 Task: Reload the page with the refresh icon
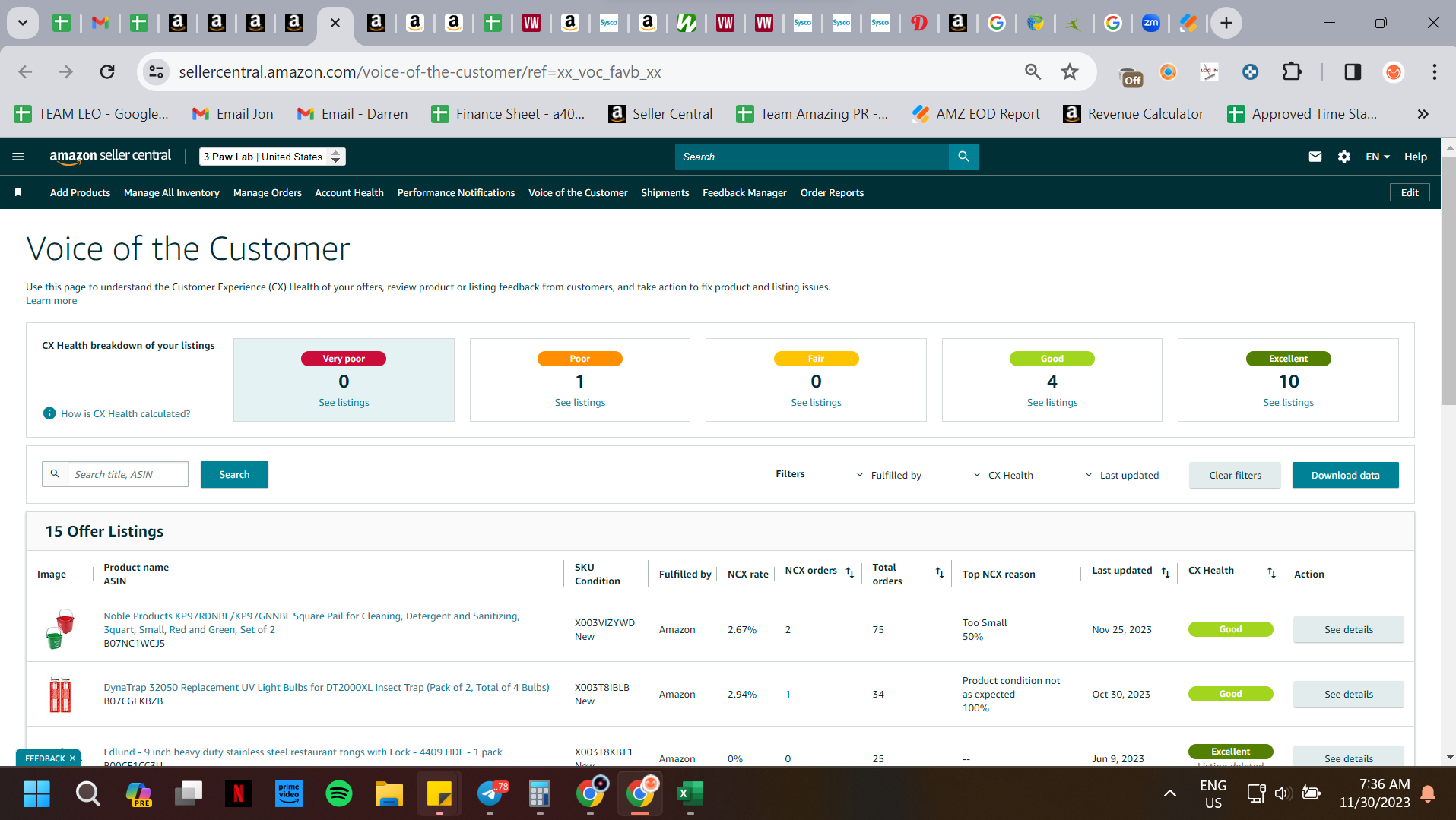107,71
